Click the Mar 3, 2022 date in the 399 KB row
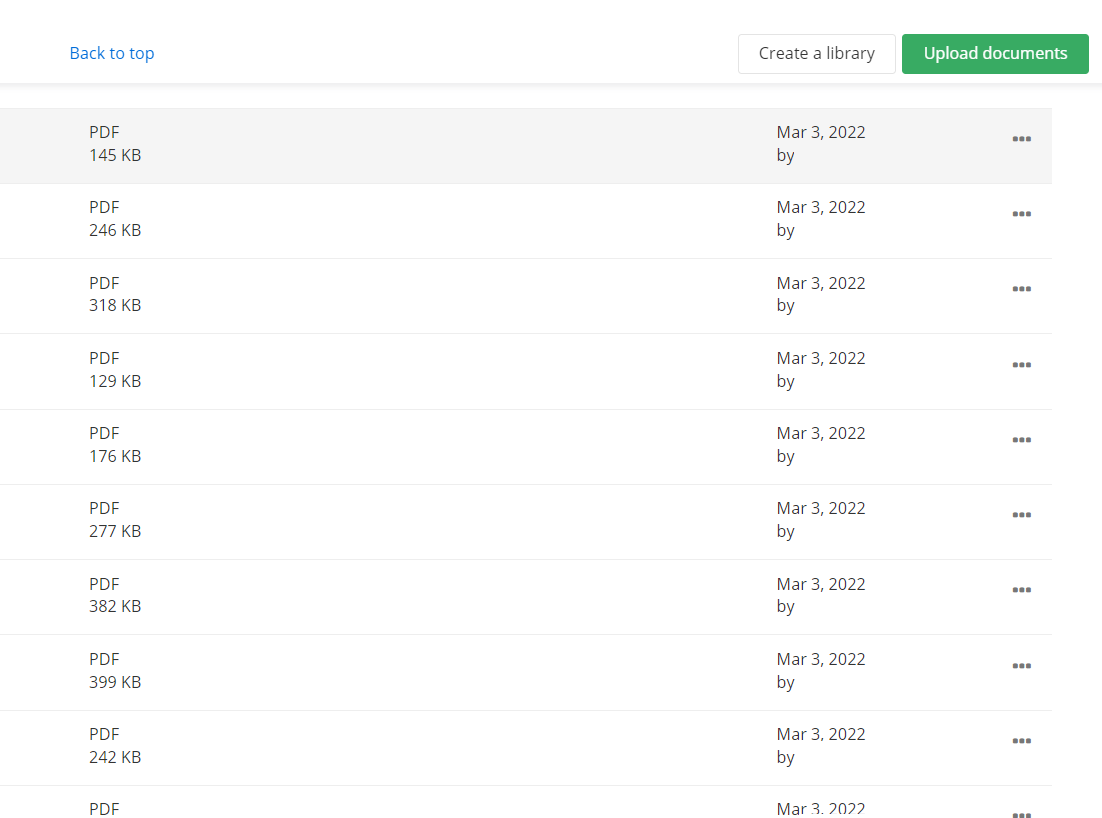The height and width of the screenshot is (818, 1102). [x=821, y=660]
